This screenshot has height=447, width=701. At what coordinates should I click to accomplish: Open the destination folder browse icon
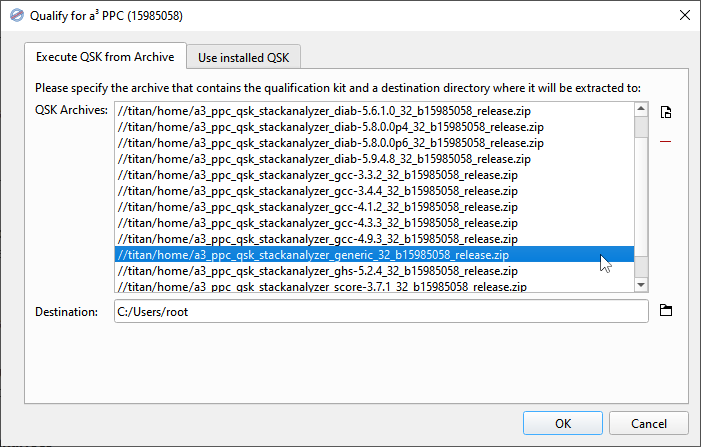point(666,310)
